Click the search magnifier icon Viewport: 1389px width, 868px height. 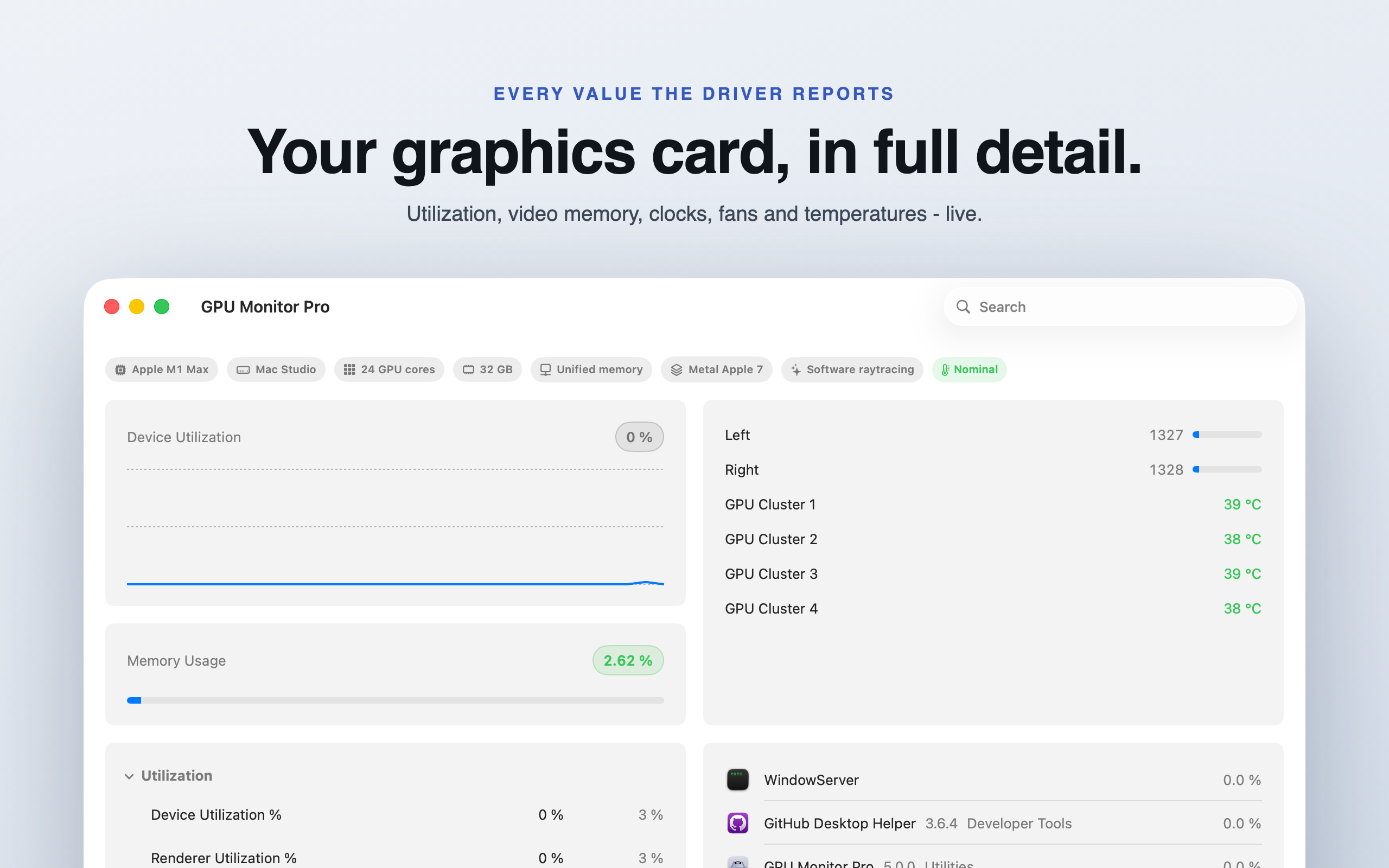click(x=963, y=307)
